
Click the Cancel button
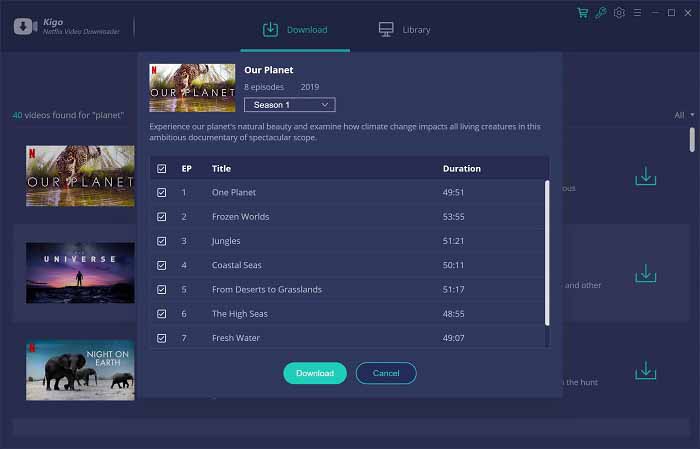point(386,373)
